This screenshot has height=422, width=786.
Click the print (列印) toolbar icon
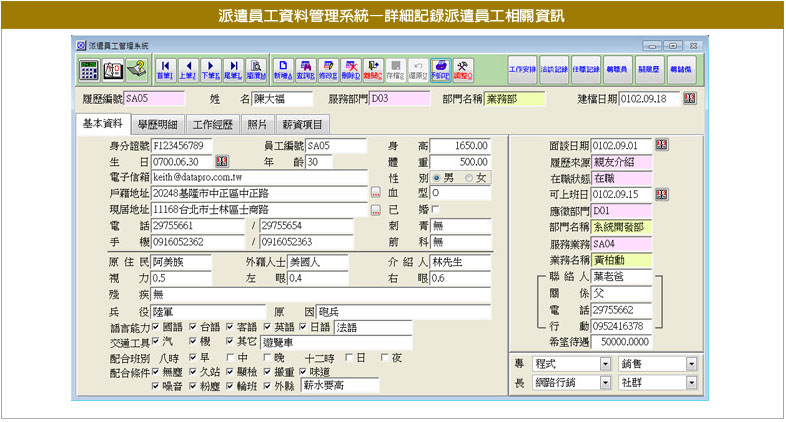click(x=440, y=69)
